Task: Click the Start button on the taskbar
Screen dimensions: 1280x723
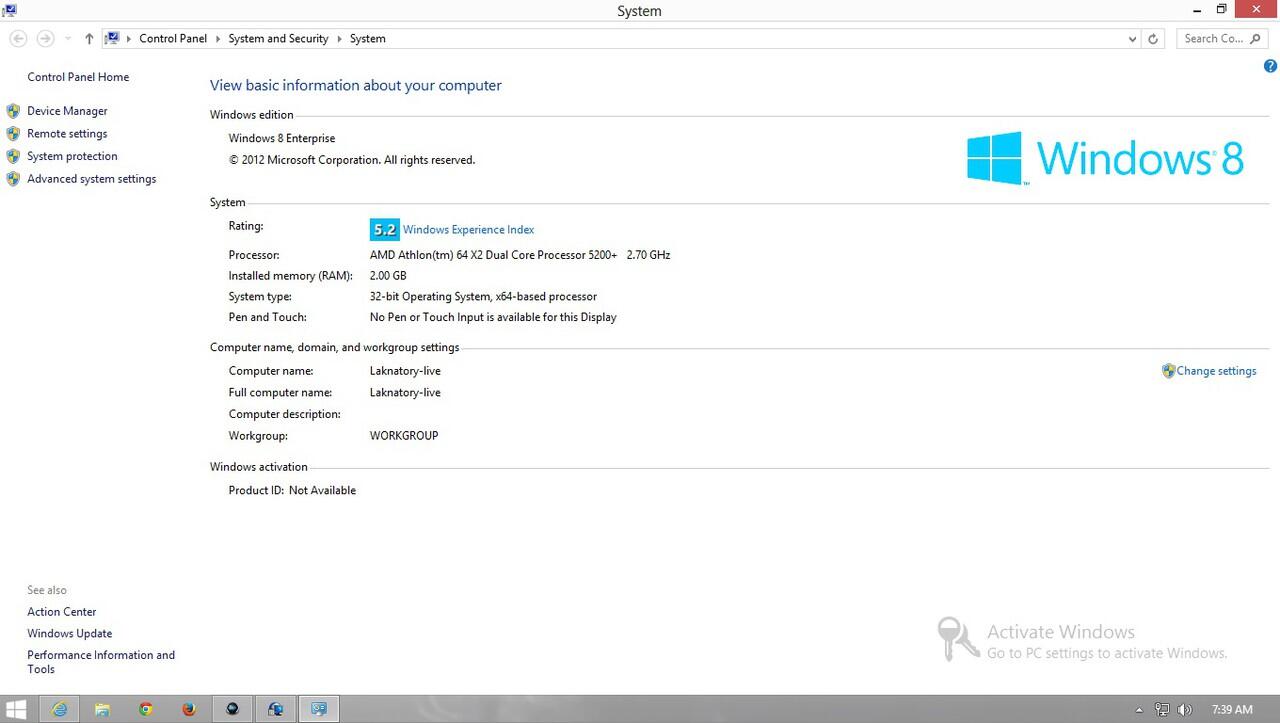Action: coord(17,709)
